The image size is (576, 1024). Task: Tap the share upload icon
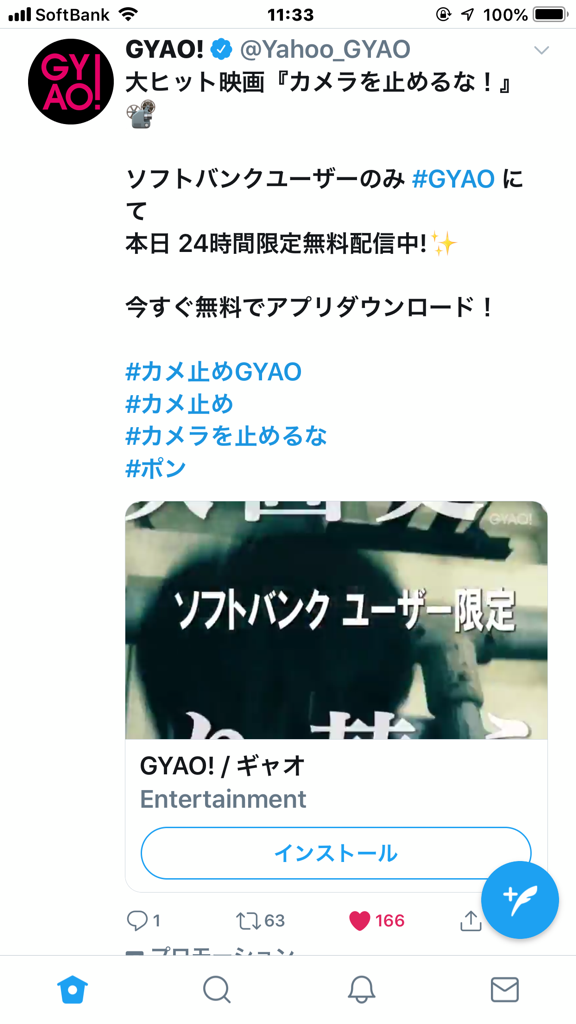[x=471, y=920]
